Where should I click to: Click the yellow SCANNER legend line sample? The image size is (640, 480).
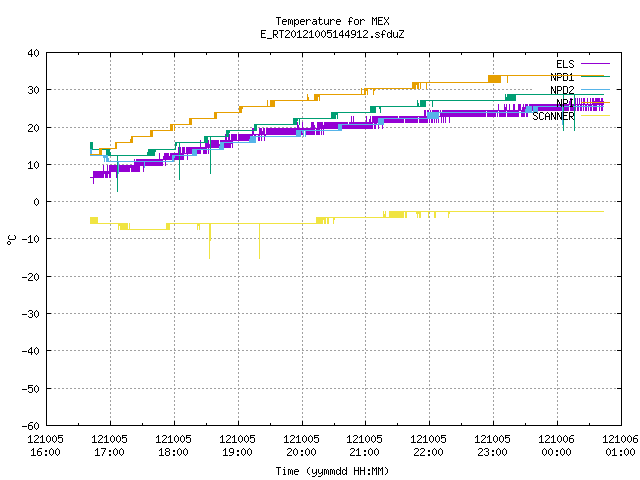click(595, 116)
